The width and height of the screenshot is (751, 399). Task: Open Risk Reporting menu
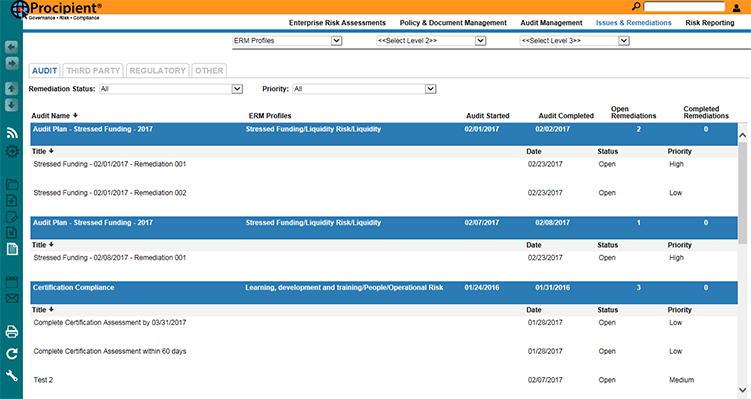click(710, 23)
